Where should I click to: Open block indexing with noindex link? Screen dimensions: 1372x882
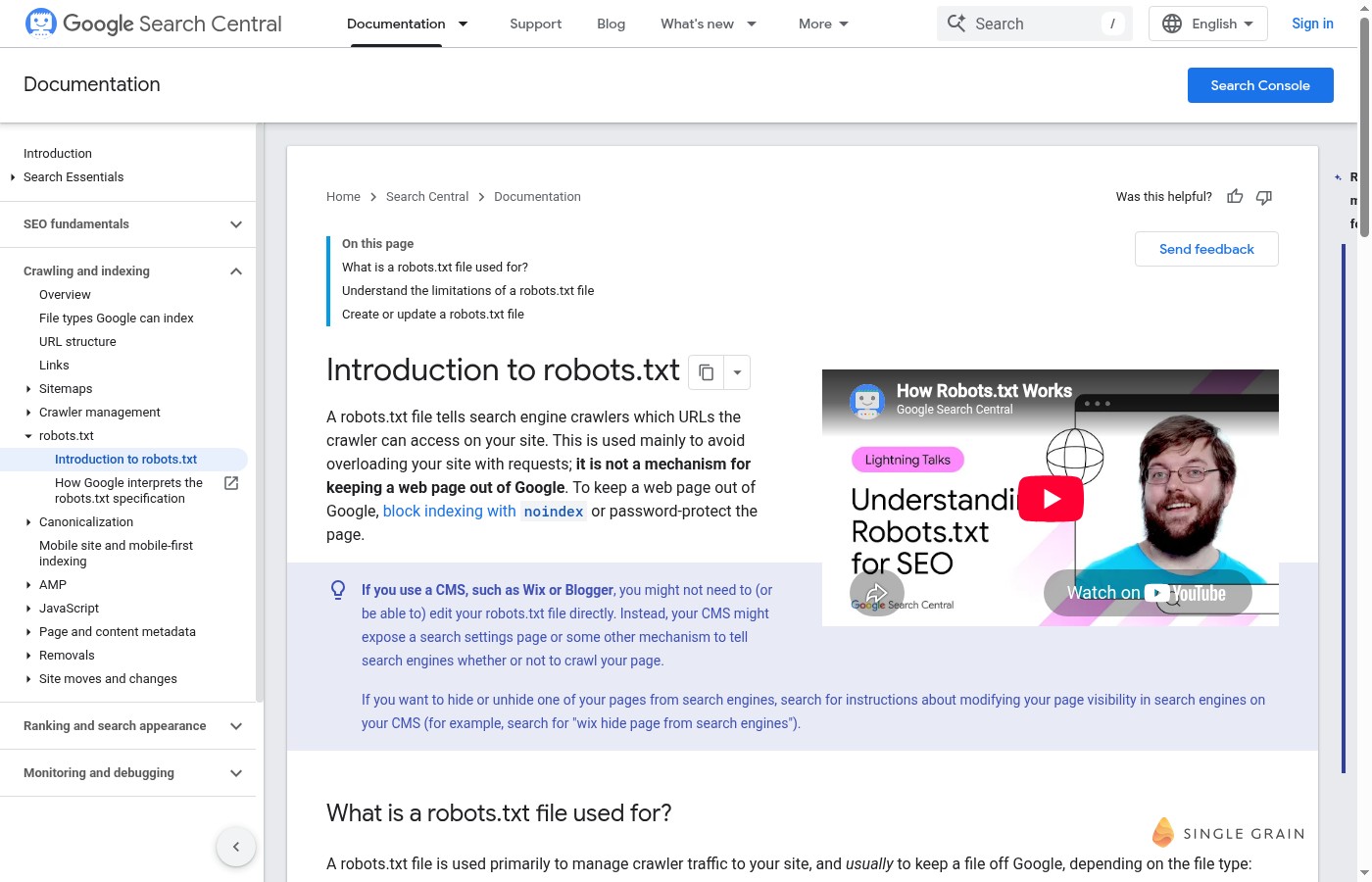point(484,512)
